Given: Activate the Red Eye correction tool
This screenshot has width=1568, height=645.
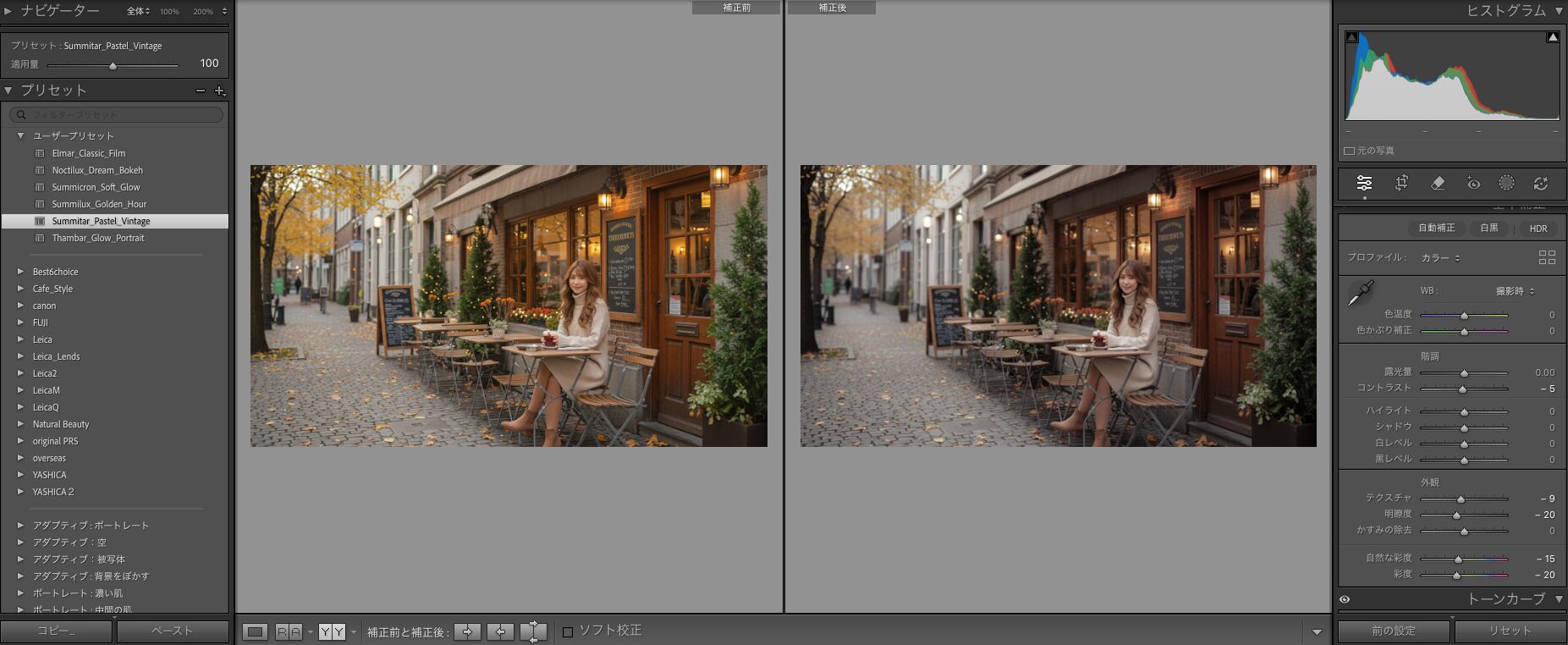Looking at the screenshot, I should tap(1472, 183).
